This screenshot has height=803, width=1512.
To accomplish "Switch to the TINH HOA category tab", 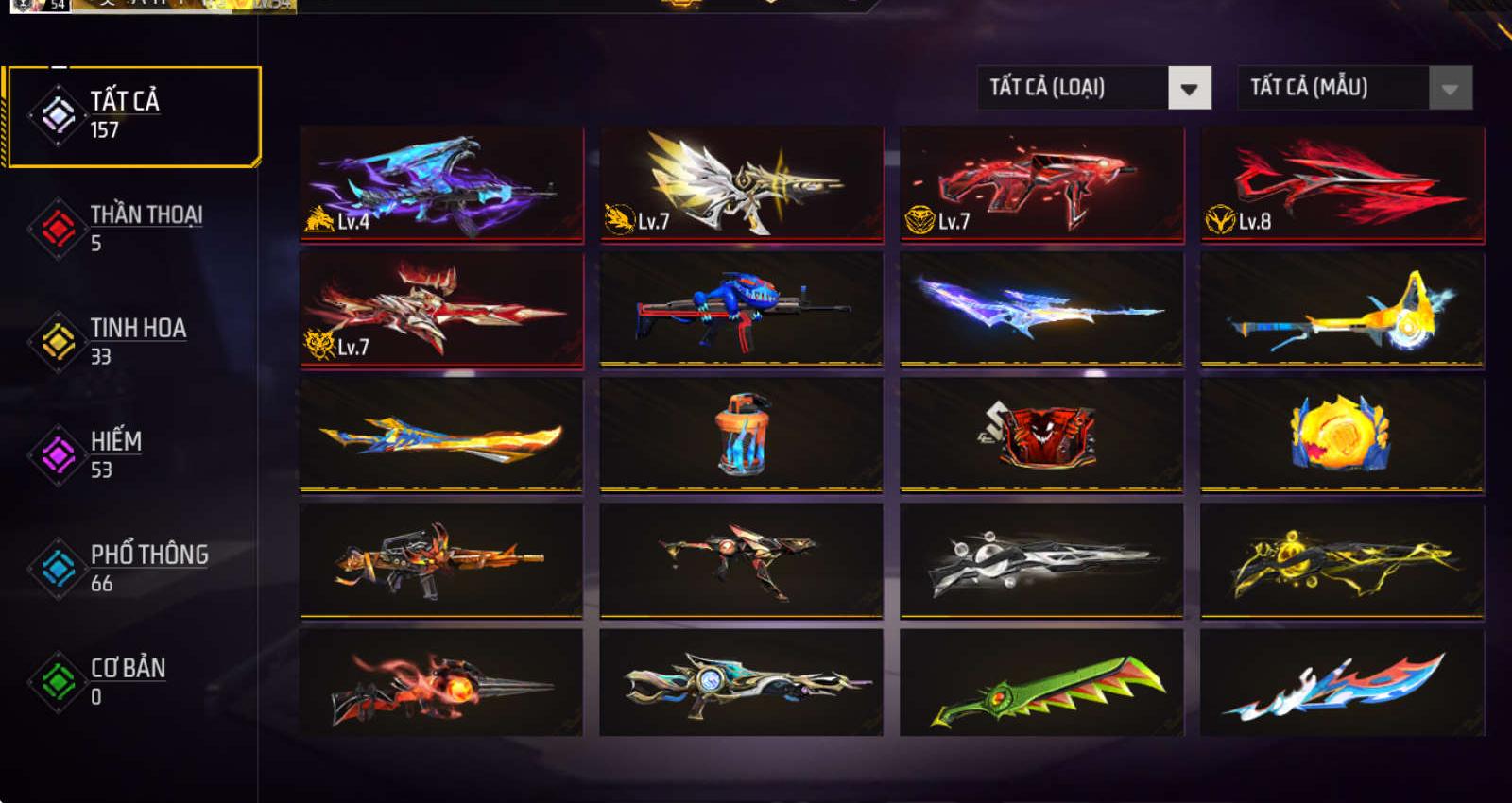I will pos(129,341).
